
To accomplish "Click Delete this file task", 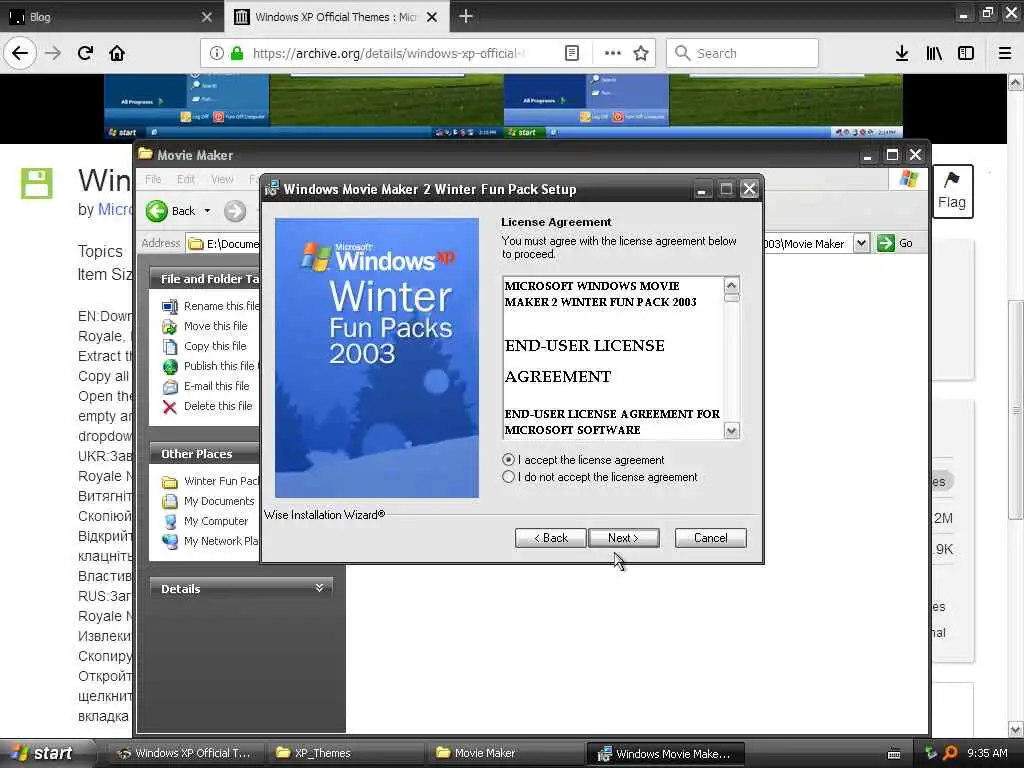I will pyautogui.click(x=207, y=406).
